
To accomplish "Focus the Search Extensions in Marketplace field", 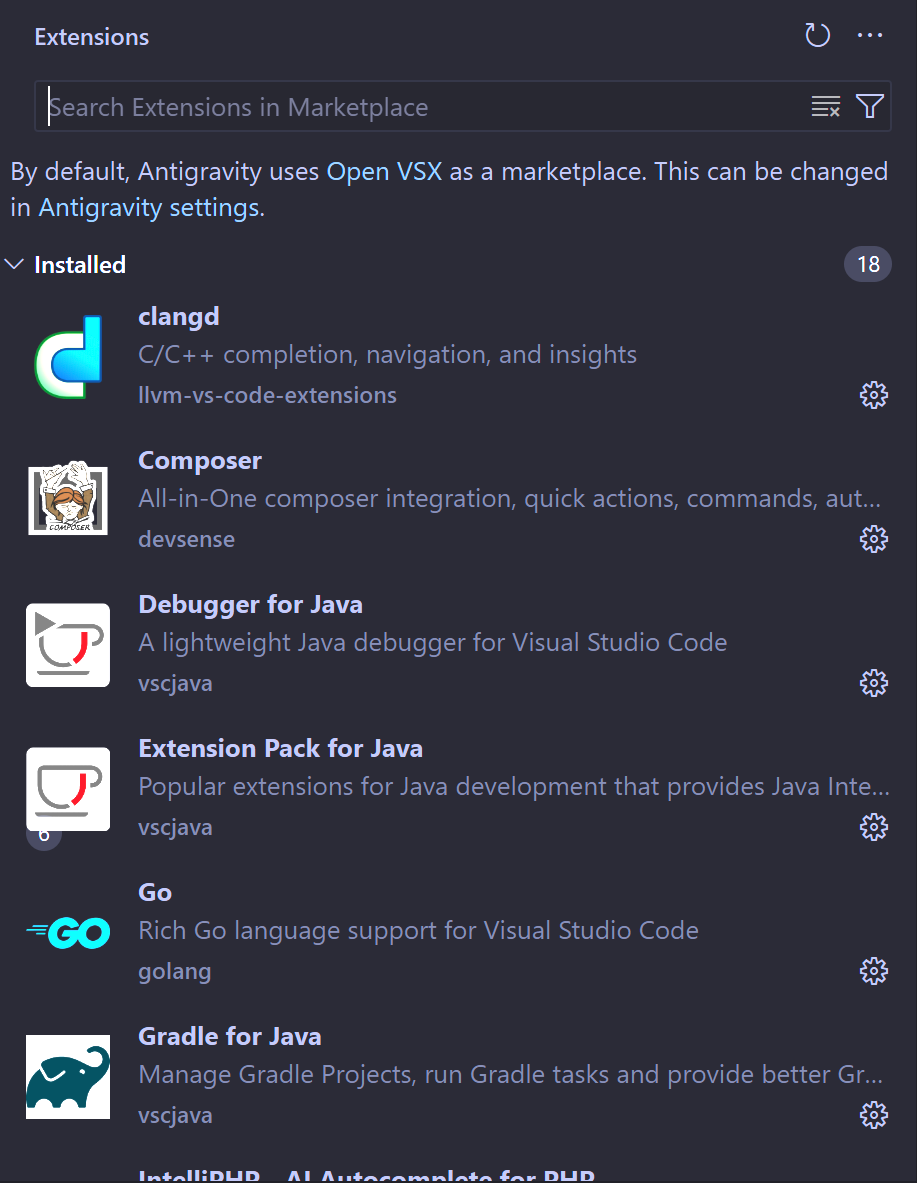I will pos(420,107).
